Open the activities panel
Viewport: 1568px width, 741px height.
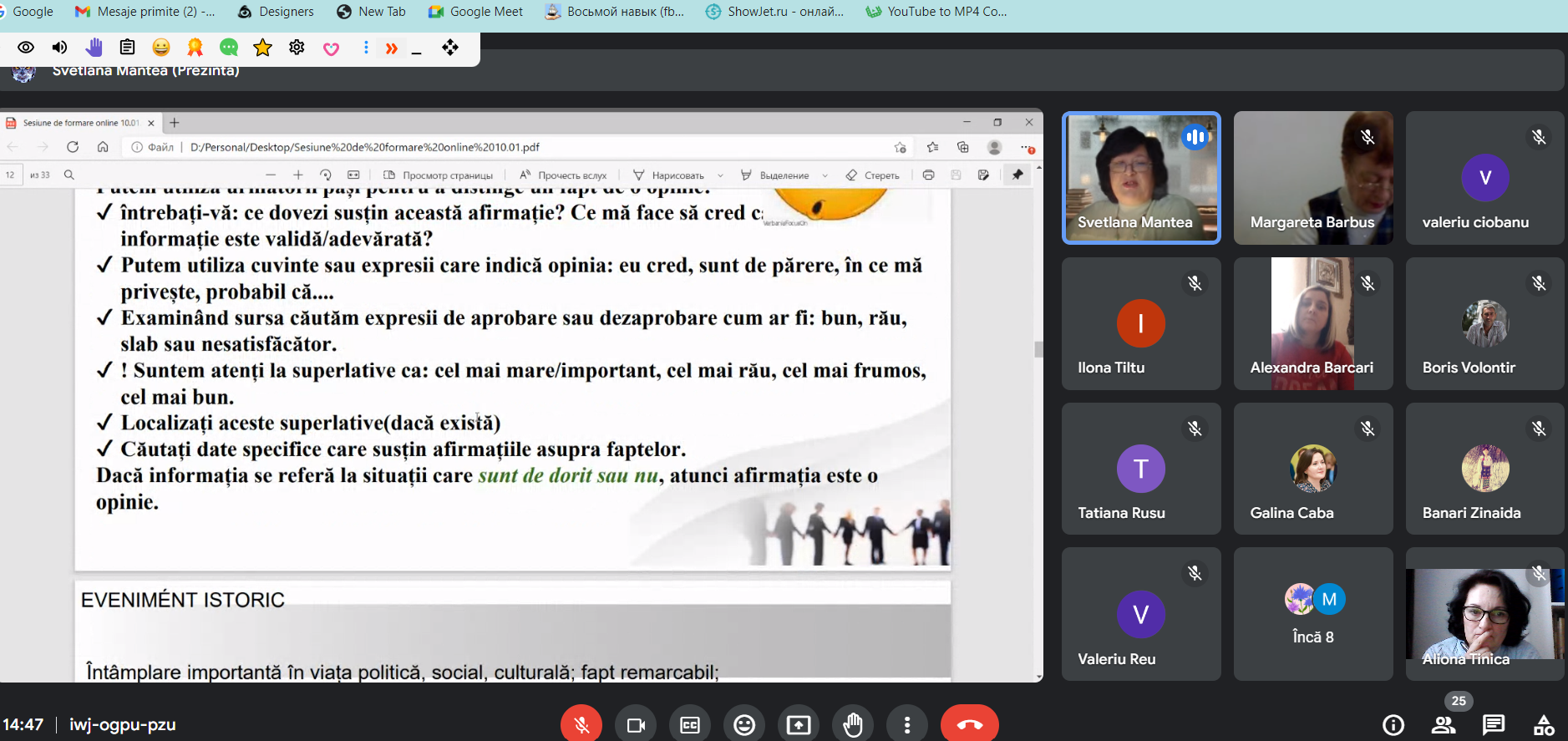pos(1544,725)
